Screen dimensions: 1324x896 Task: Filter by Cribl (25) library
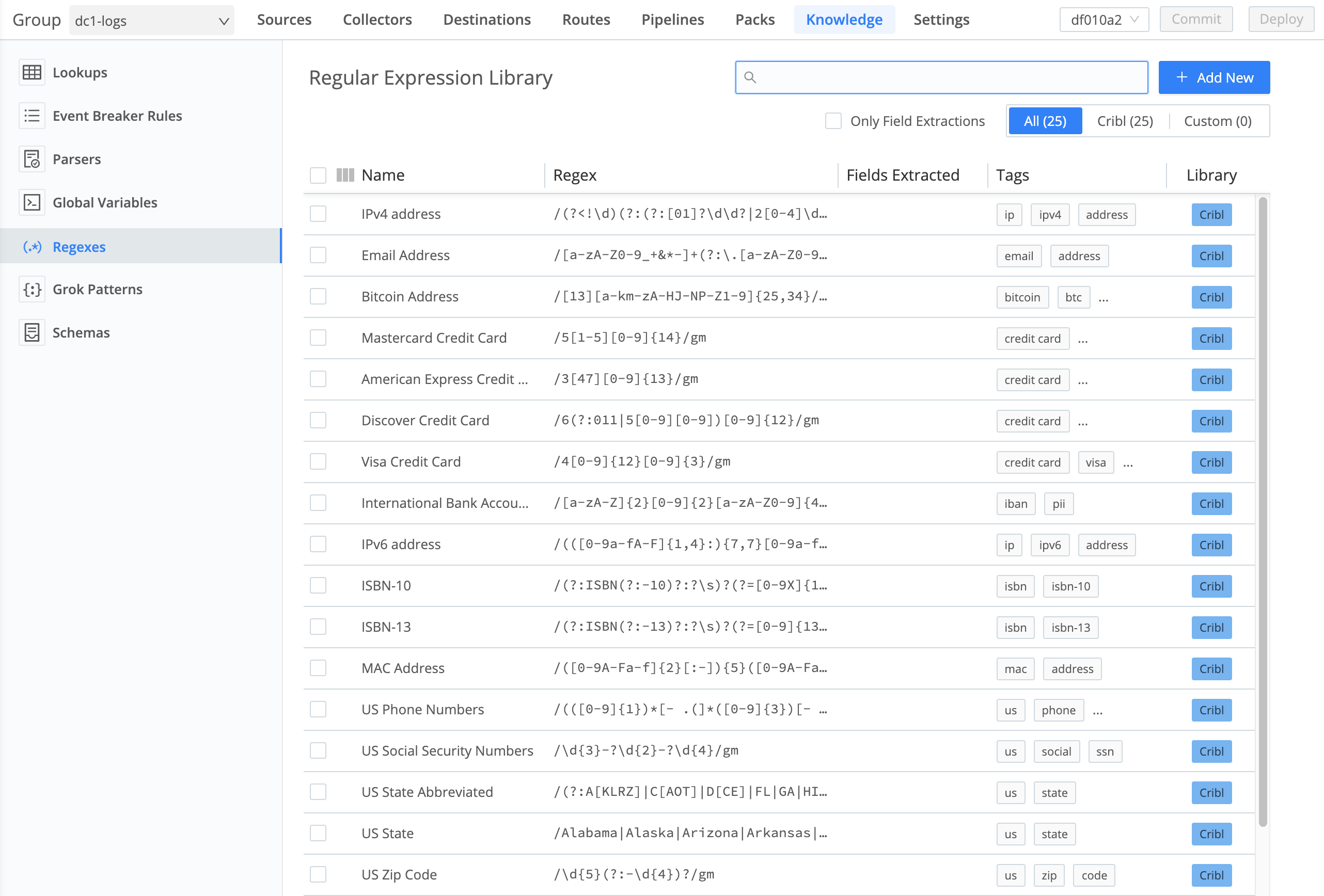point(1125,121)
